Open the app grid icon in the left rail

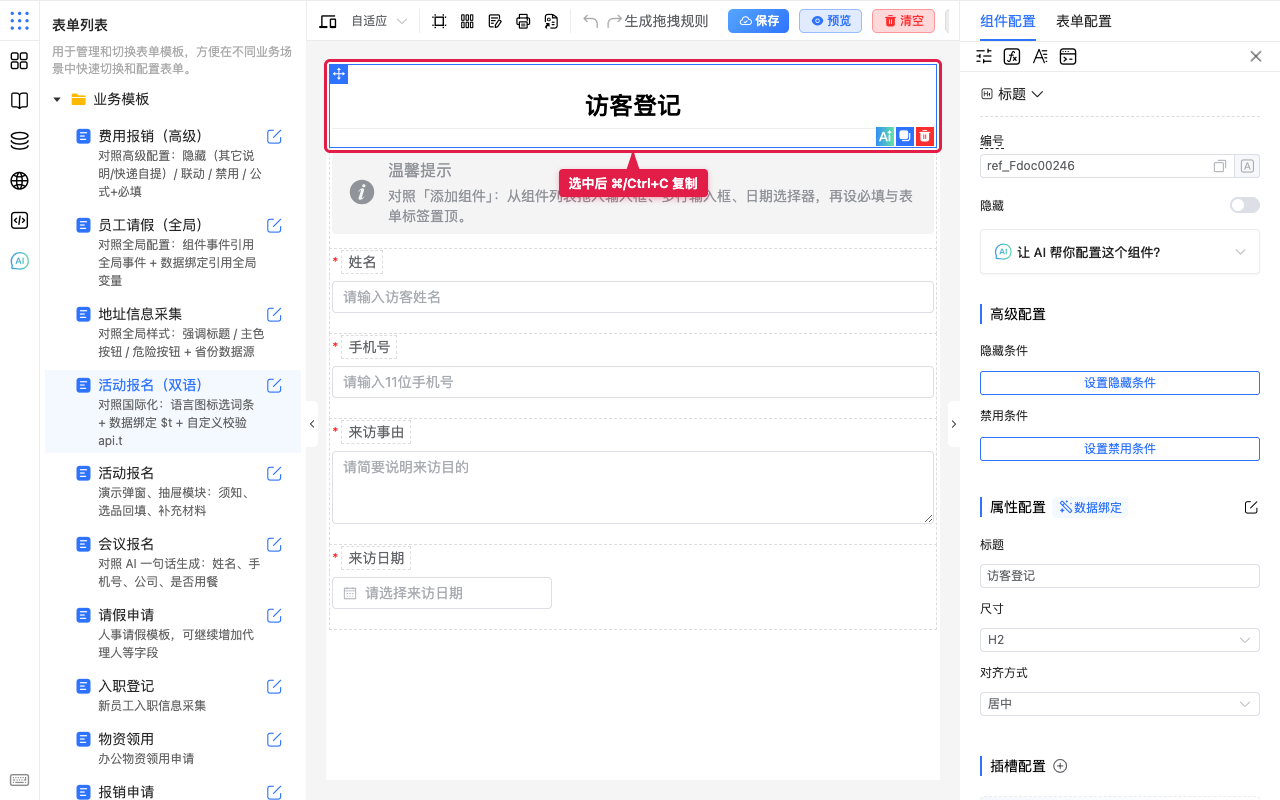tap(19, 21)
